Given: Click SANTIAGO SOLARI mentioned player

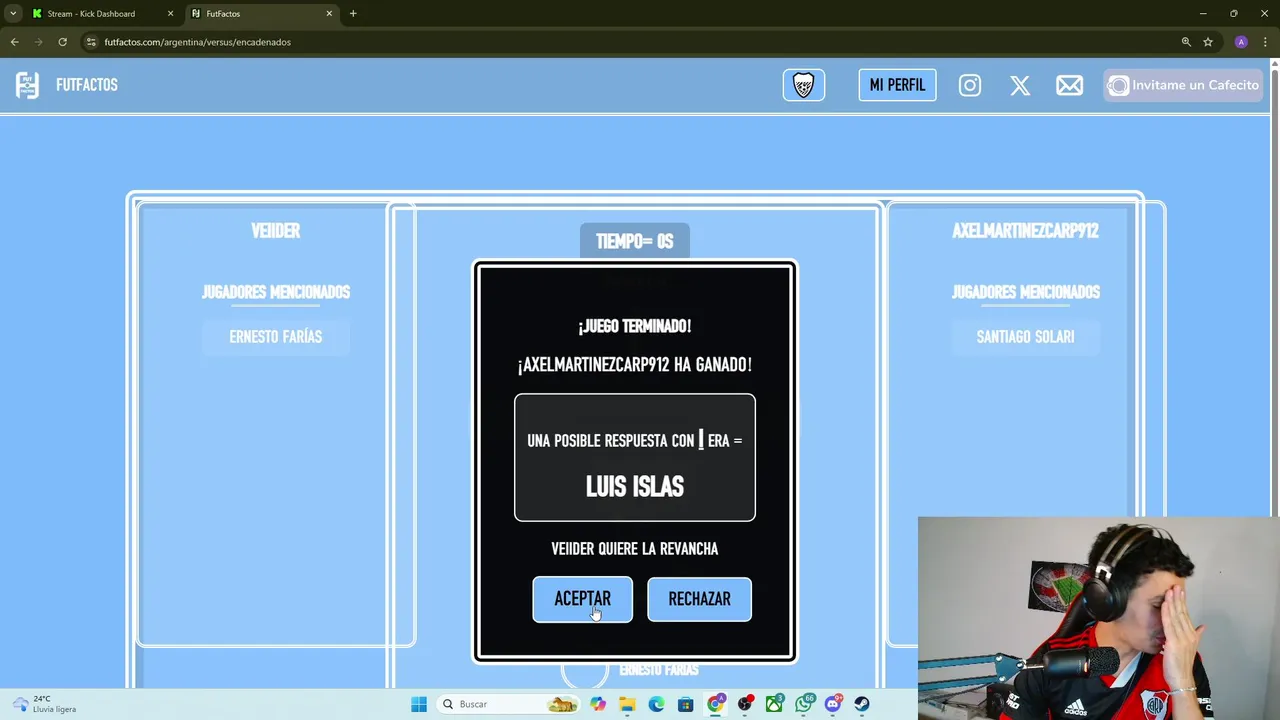Looking at the screenshot, I should click(x=1025, y=337).
